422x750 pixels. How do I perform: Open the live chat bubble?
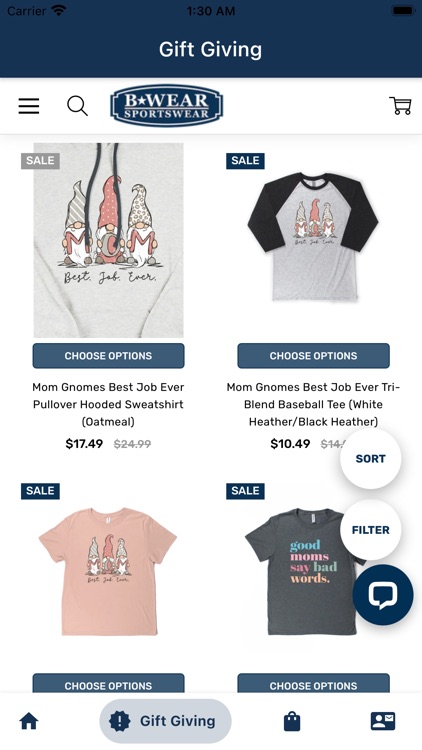coord(383,595)
